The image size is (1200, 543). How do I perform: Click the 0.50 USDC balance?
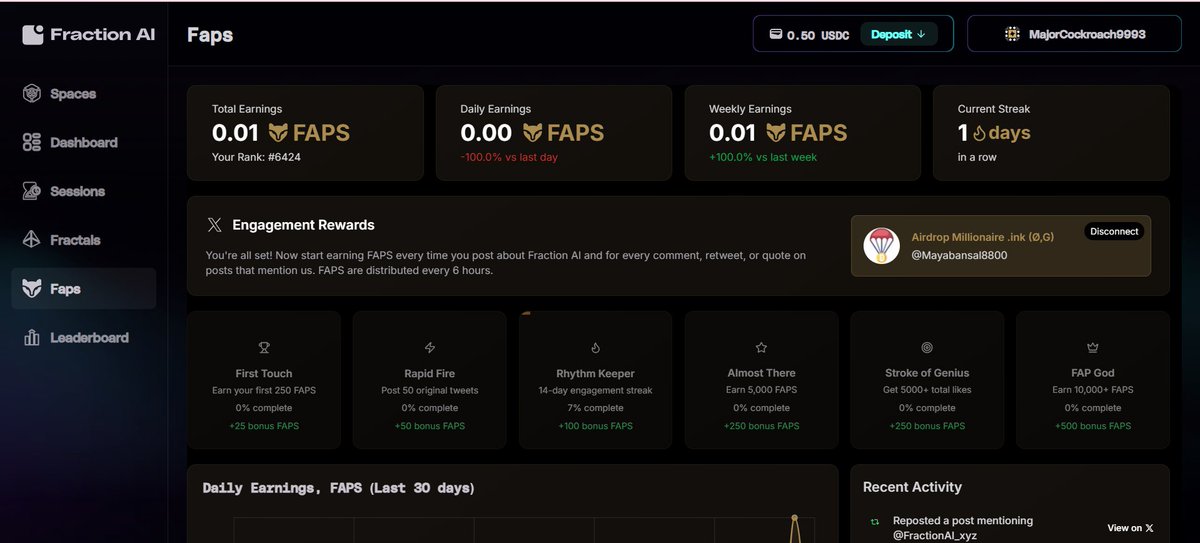point(818,35)
